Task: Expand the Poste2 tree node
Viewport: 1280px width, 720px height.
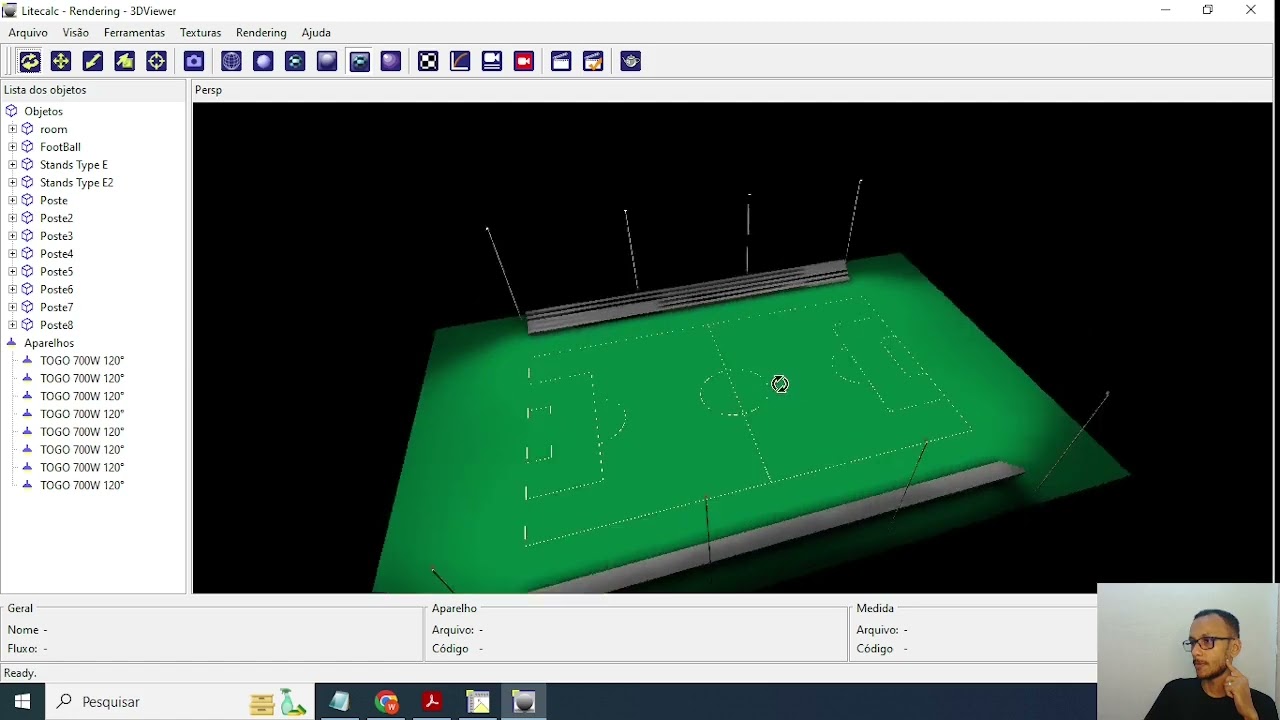Action: (12, 218)
